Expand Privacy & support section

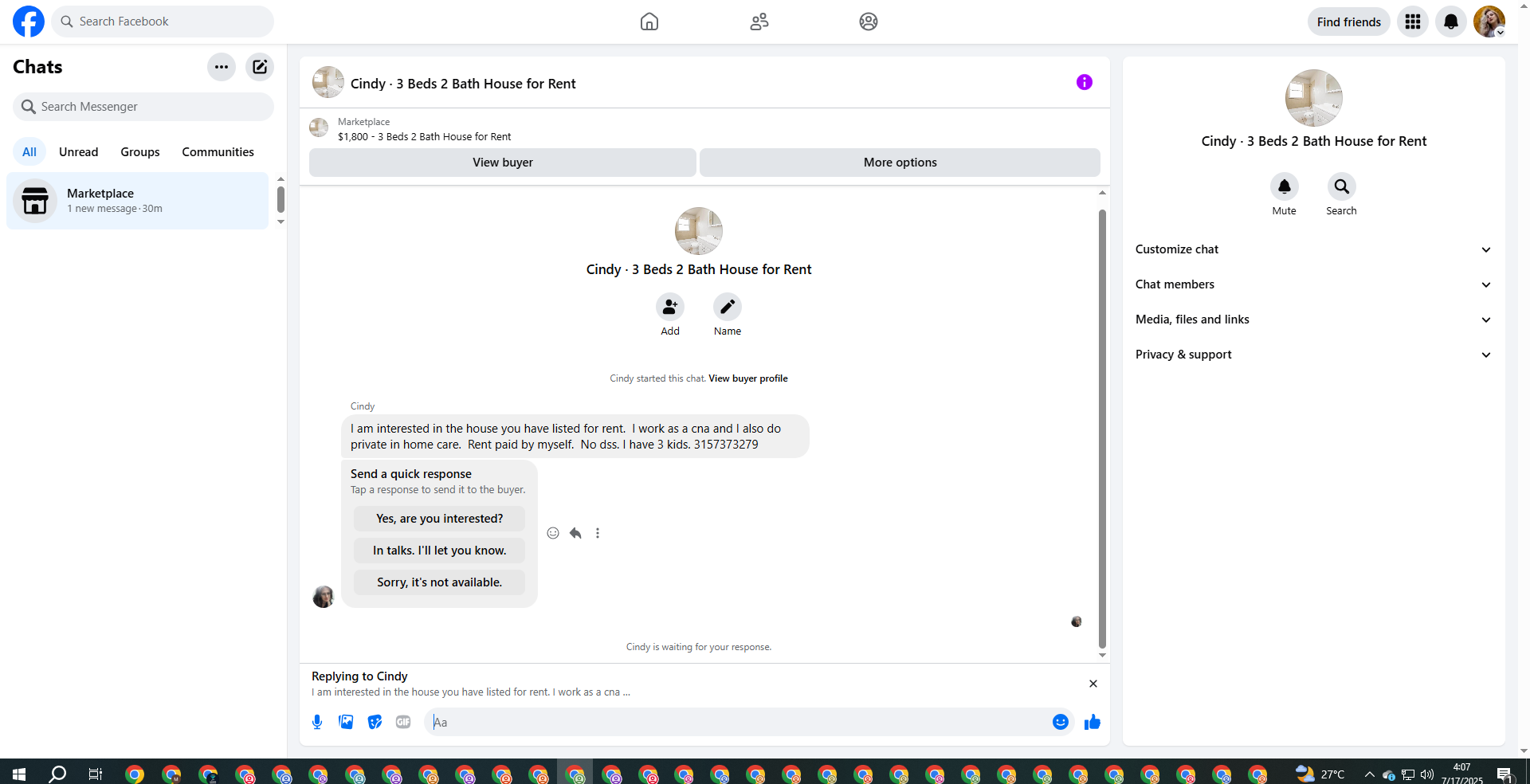[1314, 355]
